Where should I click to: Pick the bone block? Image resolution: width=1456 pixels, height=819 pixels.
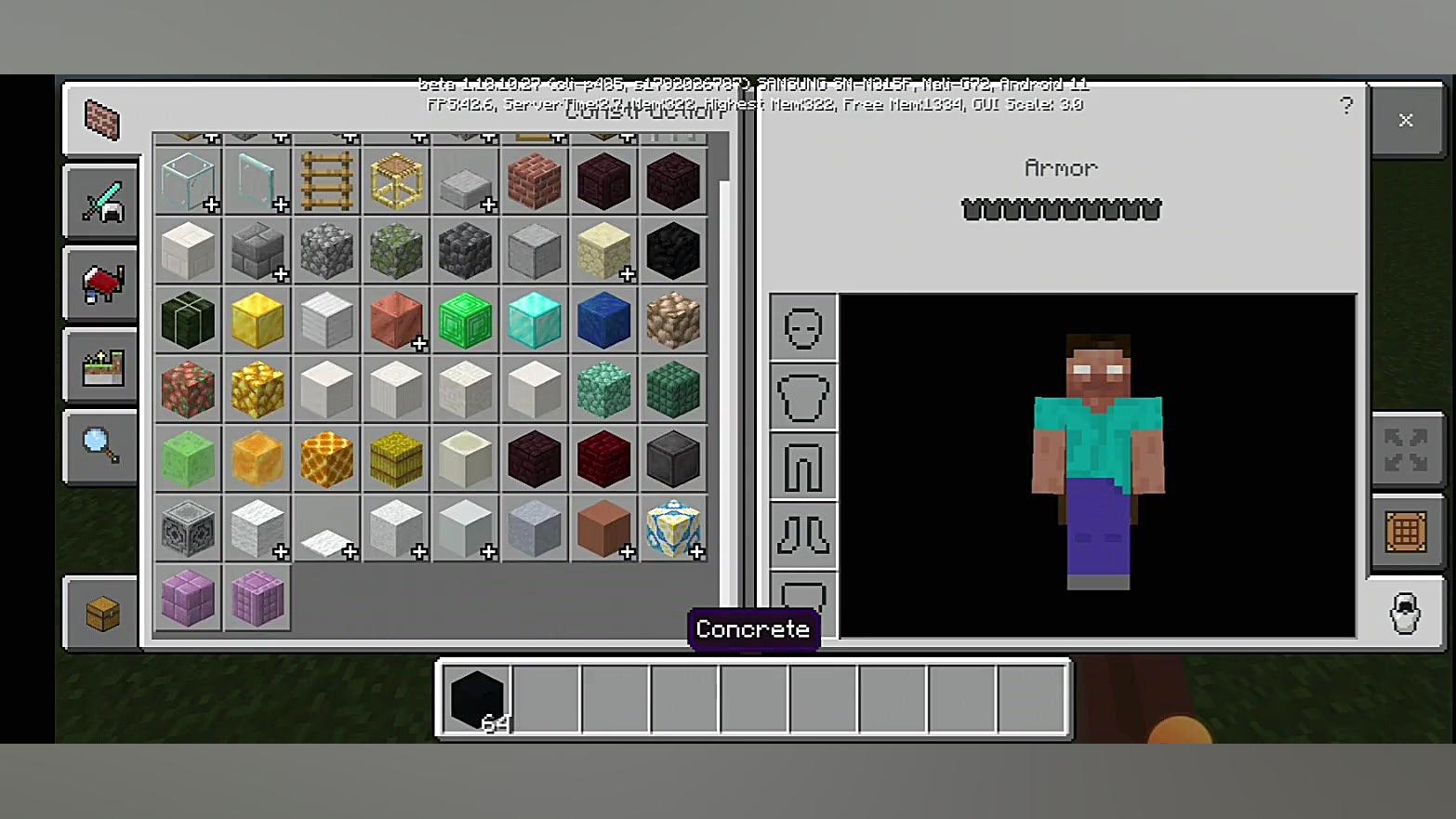click(466, 459)
